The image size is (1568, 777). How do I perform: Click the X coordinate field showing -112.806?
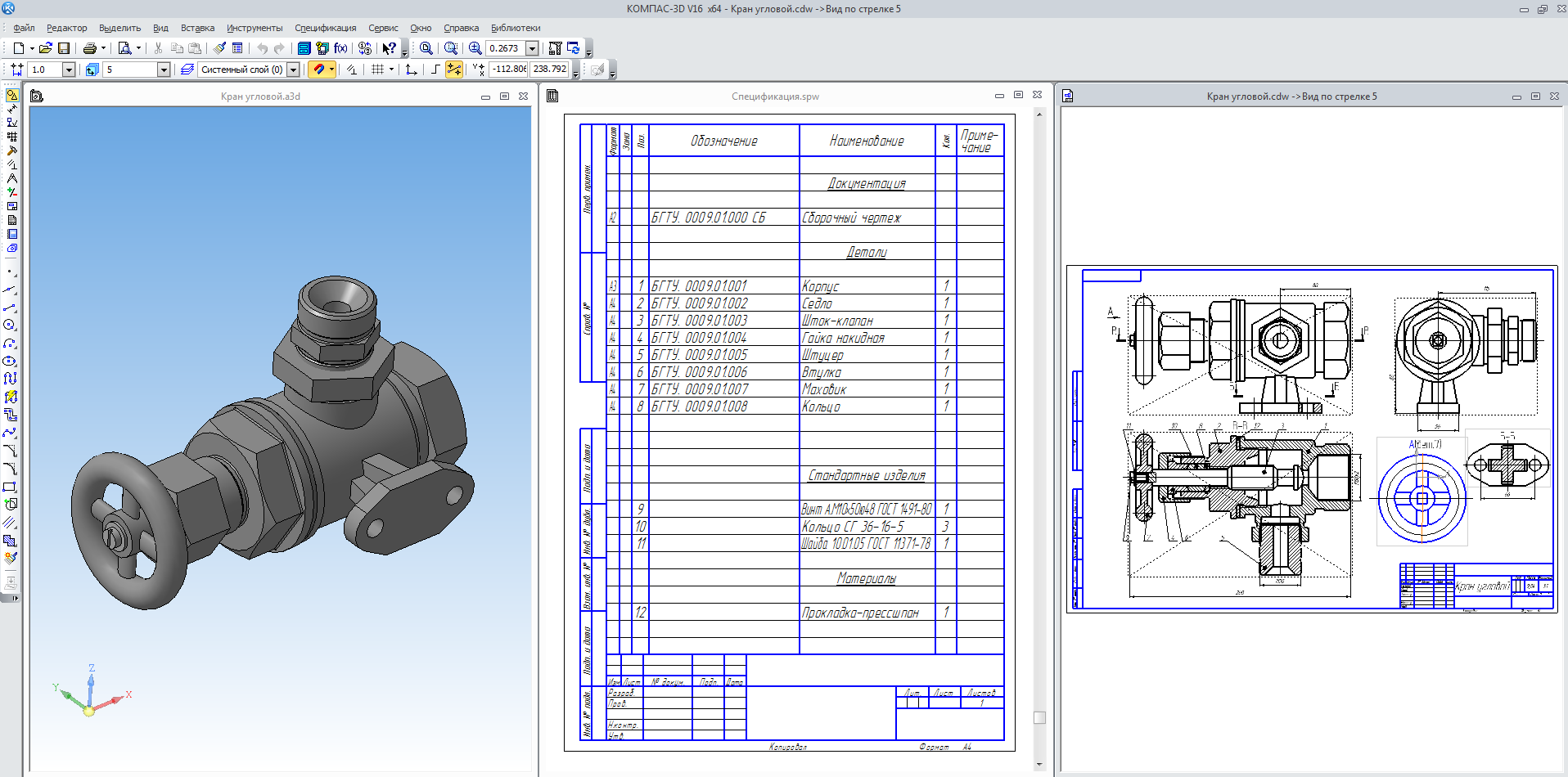click(508, 70)
